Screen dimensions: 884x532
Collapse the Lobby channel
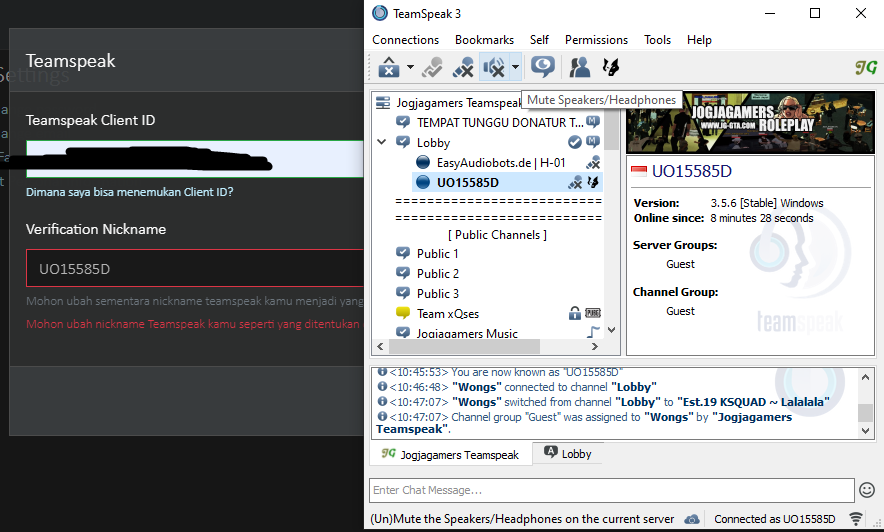(382, 142)
